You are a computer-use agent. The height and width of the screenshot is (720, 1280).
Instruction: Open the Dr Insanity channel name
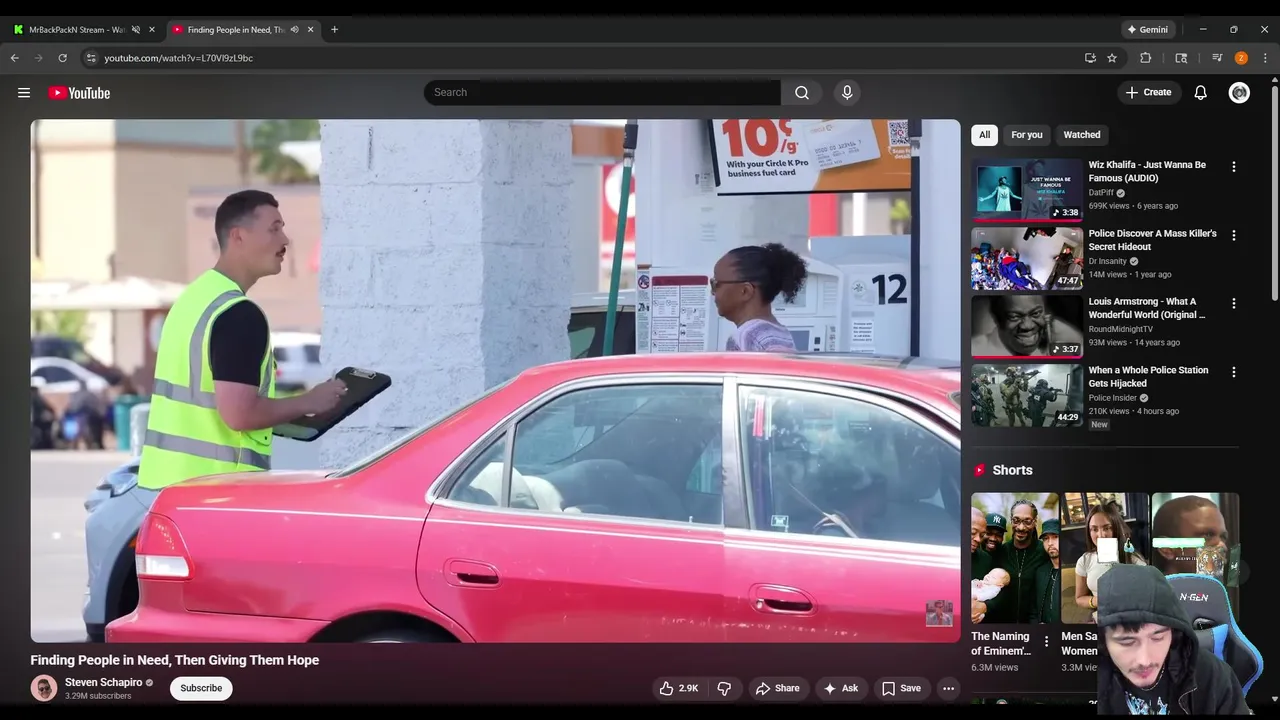pyautogui.click(x=1107, y=261)
